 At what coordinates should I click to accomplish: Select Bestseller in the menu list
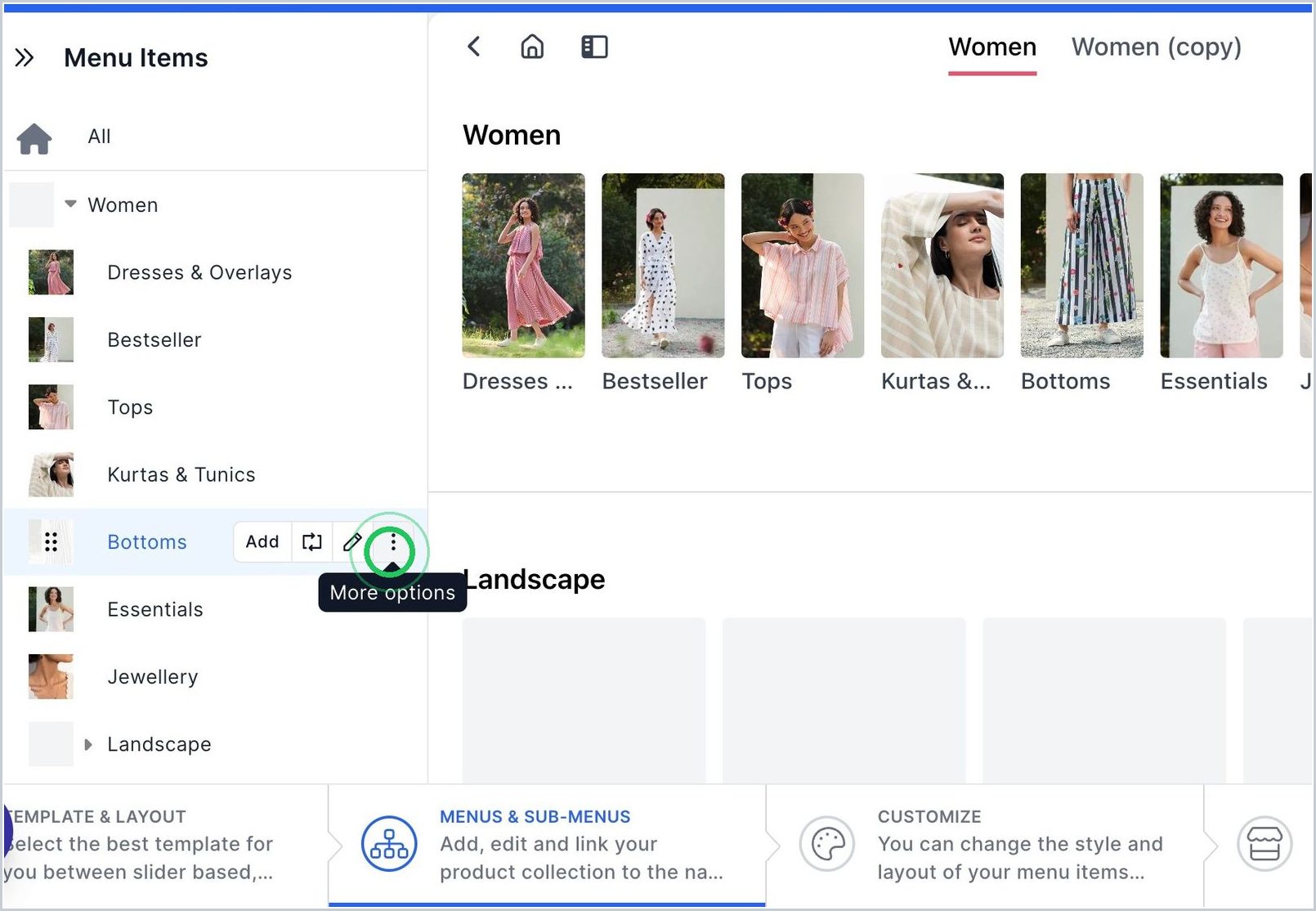tap(154, 339)
